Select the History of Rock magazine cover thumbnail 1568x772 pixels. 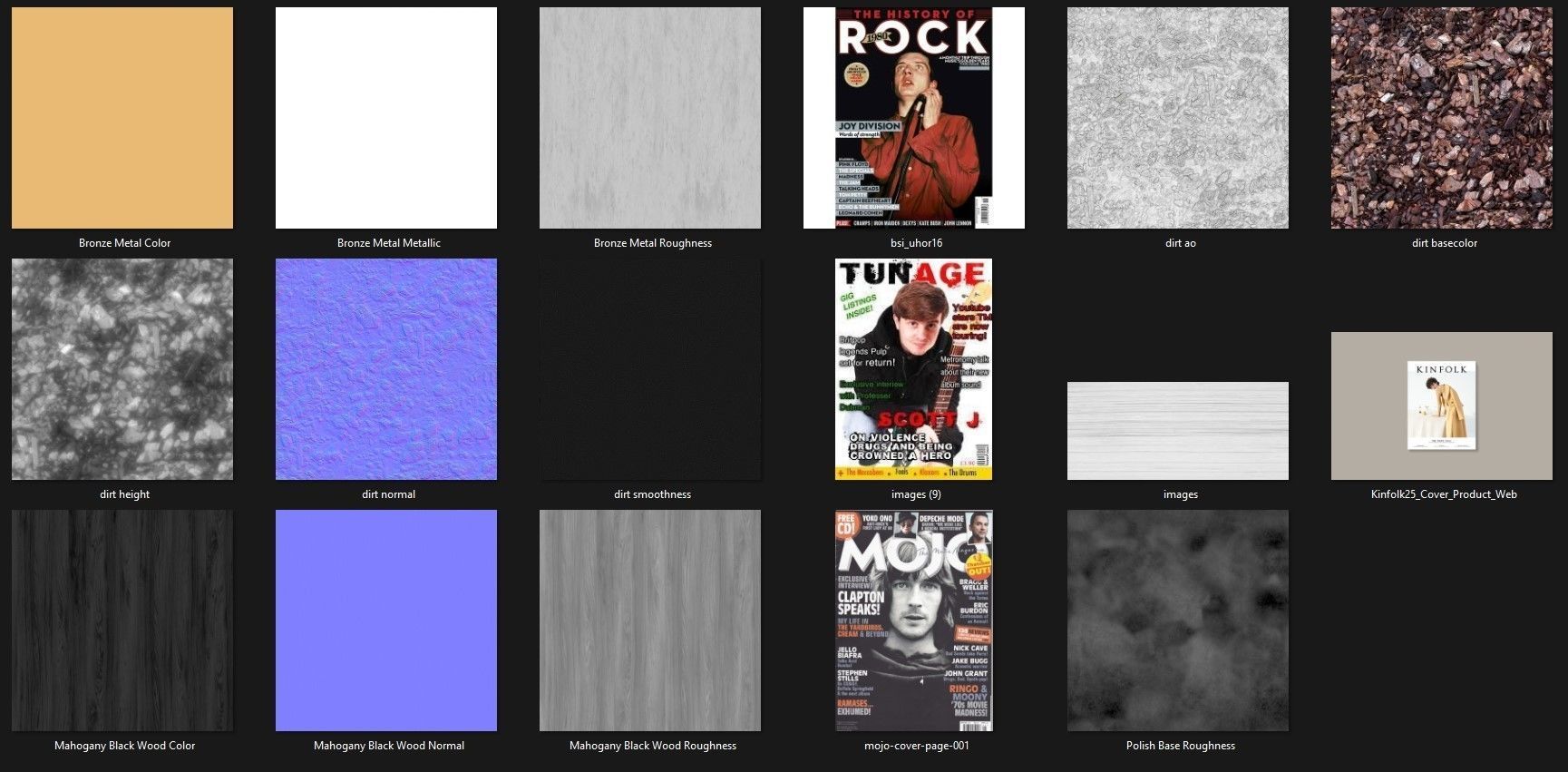[x=914, y=118]
